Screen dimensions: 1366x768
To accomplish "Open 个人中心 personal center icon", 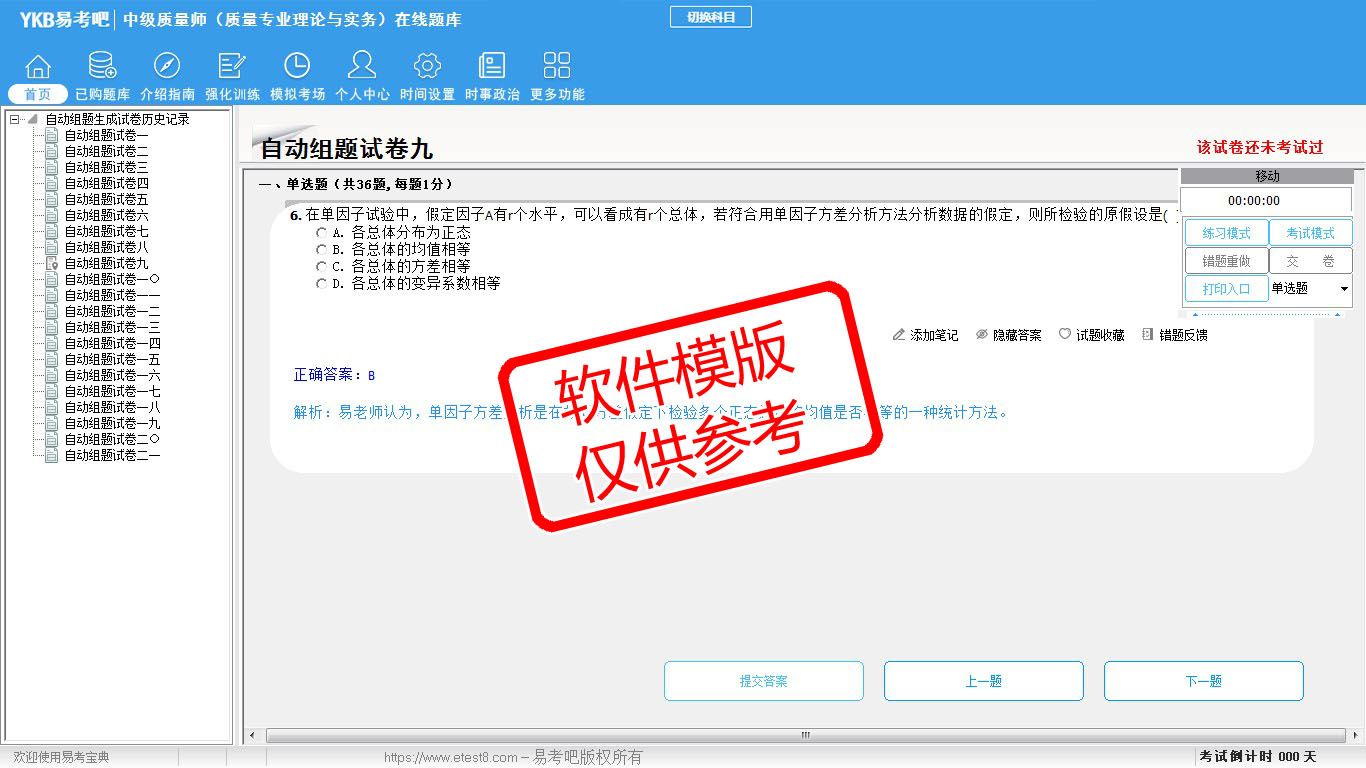I will (362, 67).
